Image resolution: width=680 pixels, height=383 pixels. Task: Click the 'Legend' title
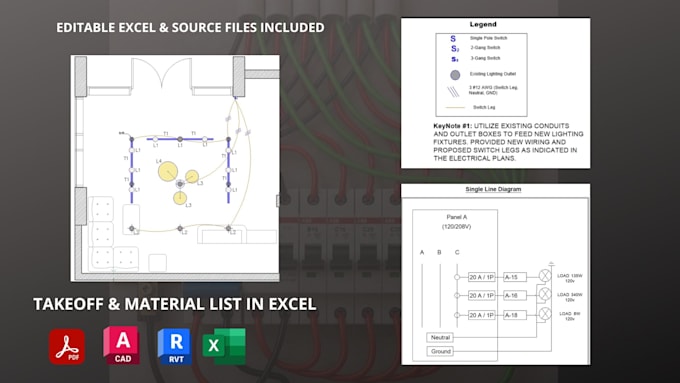point(483,24)
